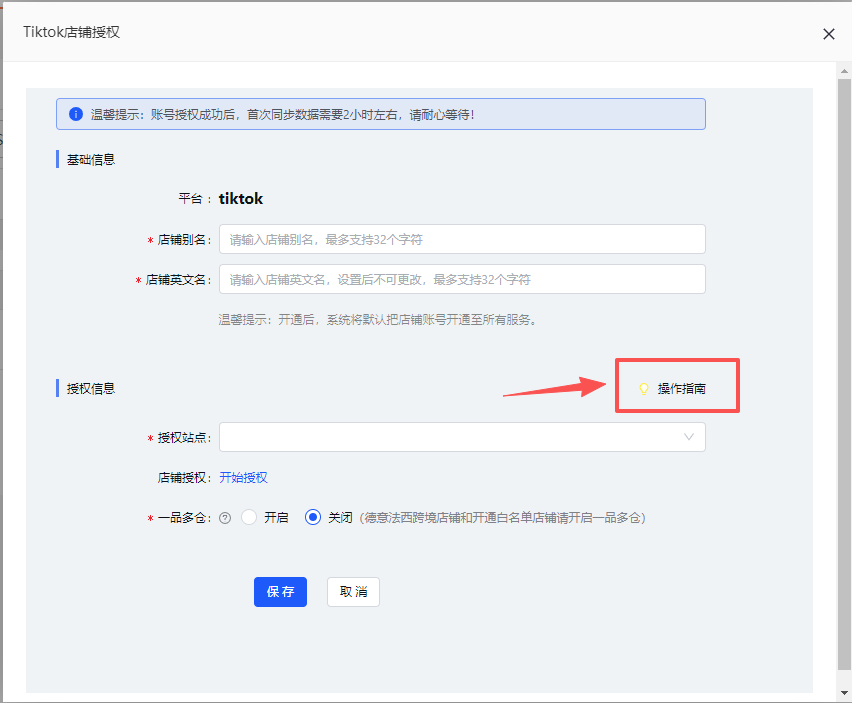The width and height of the screenshot is (852, 703).
Task: Close the Tiktok店铺授权 dialog with the X
Action: pos(829,33)
